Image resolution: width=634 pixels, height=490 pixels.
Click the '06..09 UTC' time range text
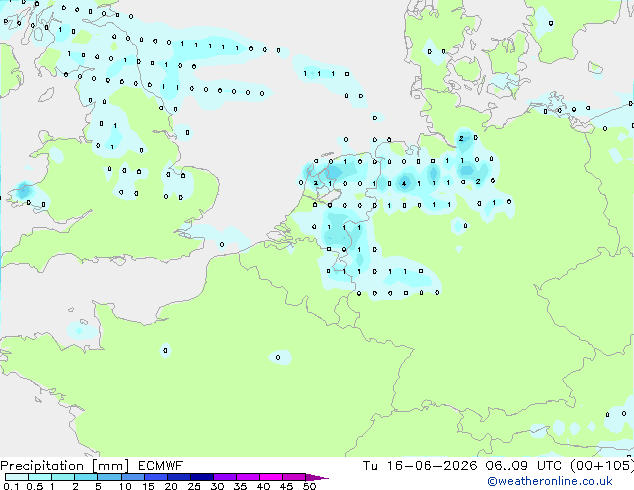(x=524, y=466)
